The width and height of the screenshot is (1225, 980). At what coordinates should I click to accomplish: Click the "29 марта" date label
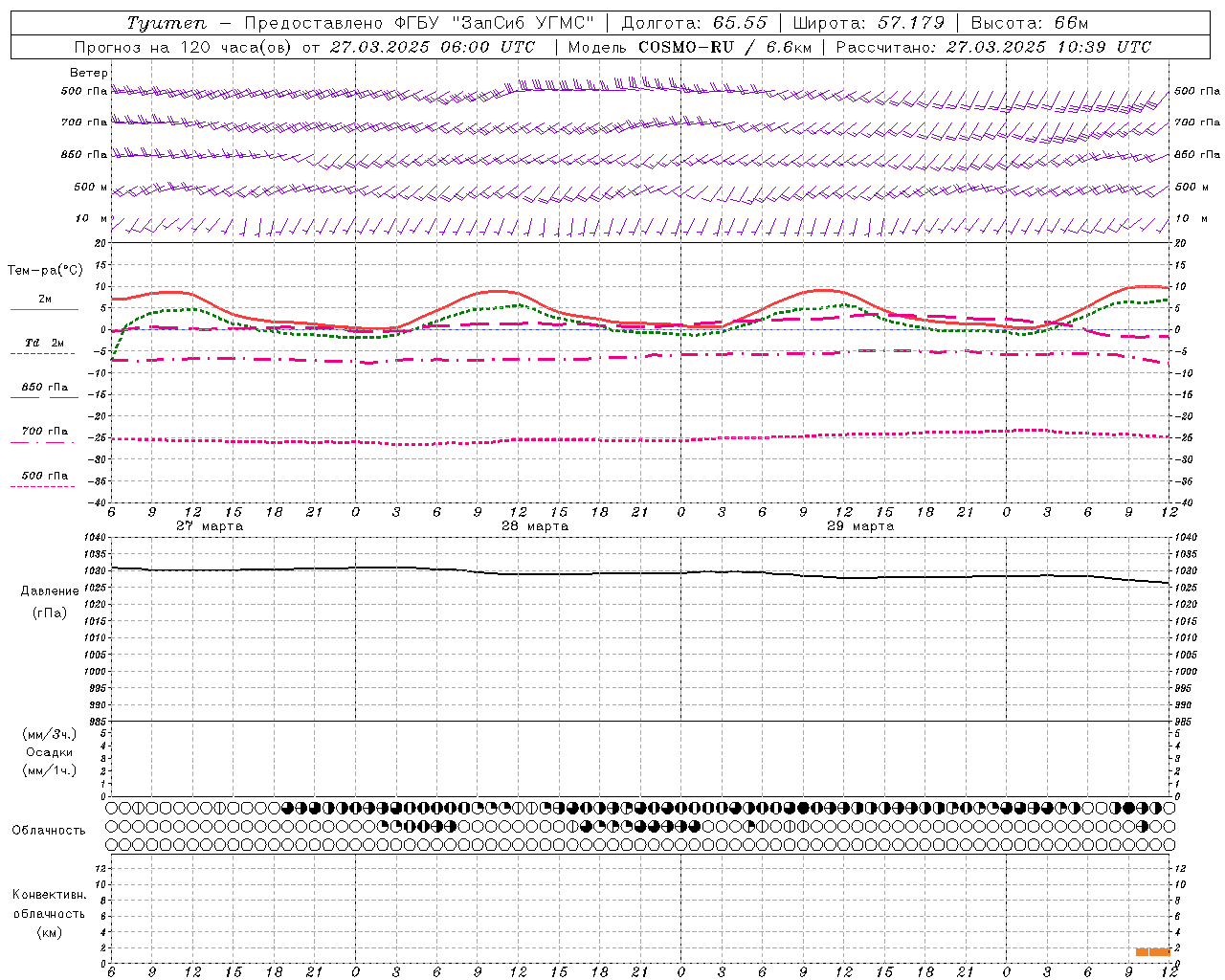click(860, 526)
